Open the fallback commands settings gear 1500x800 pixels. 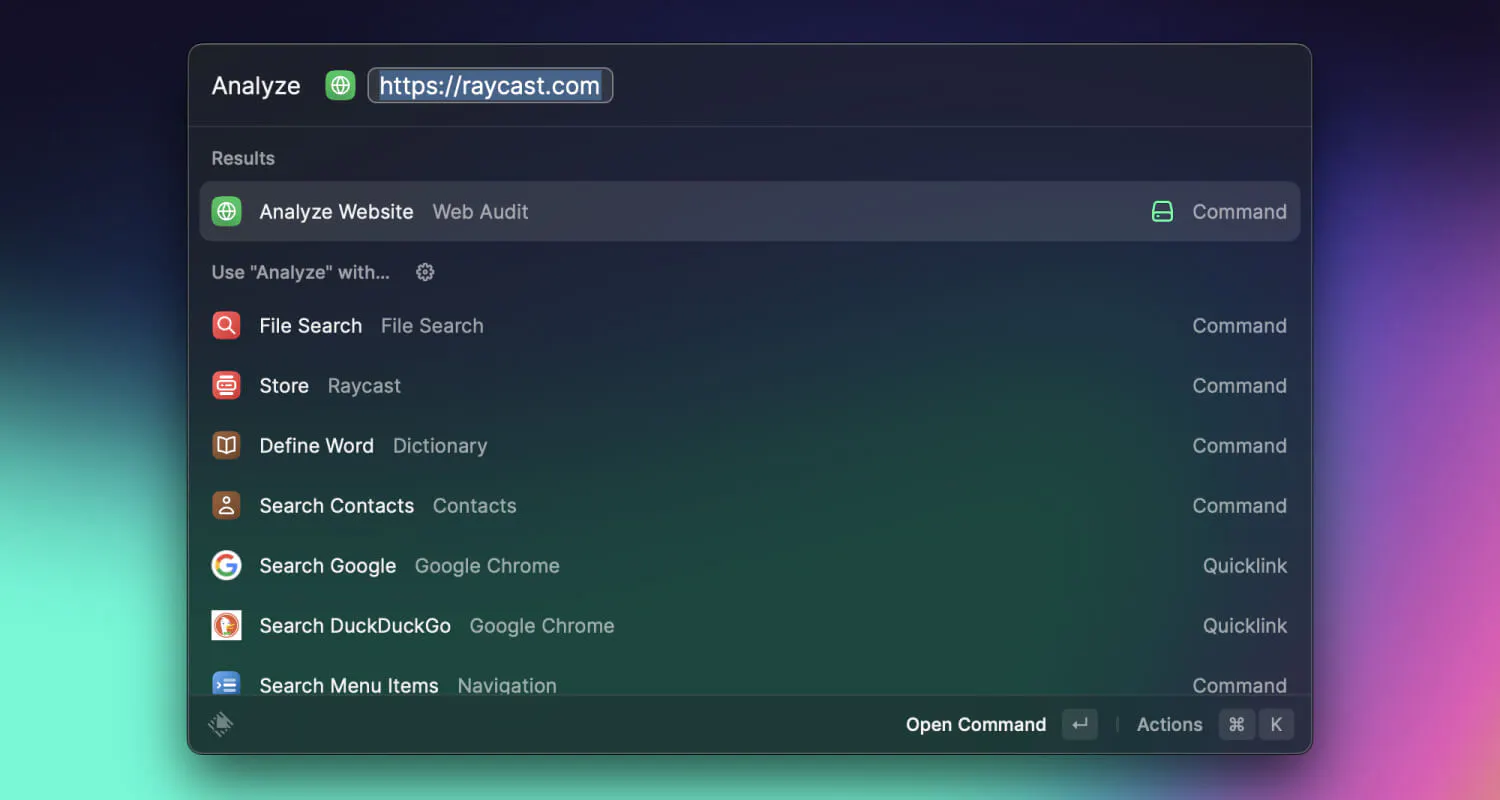425,272
